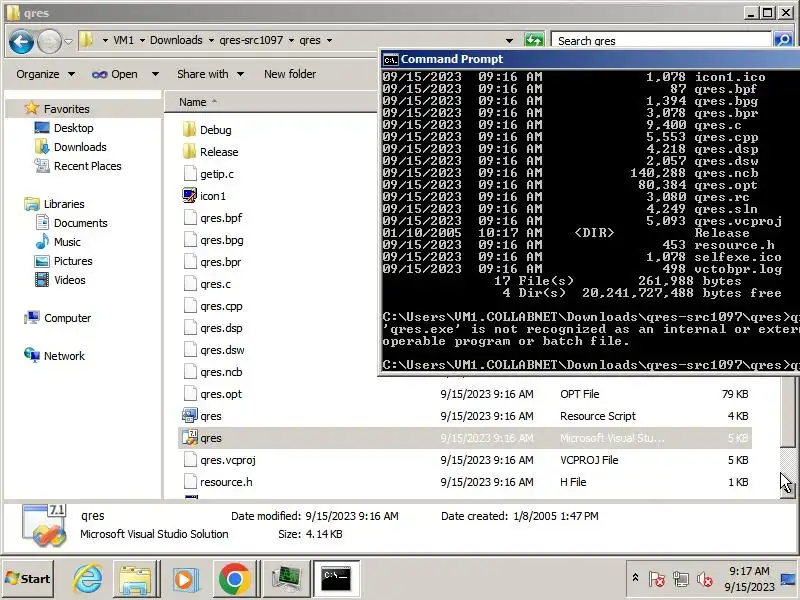Click the Action Center flag tray icon
This screenshot has width=800, height=600.
click(x=657, y=579)
